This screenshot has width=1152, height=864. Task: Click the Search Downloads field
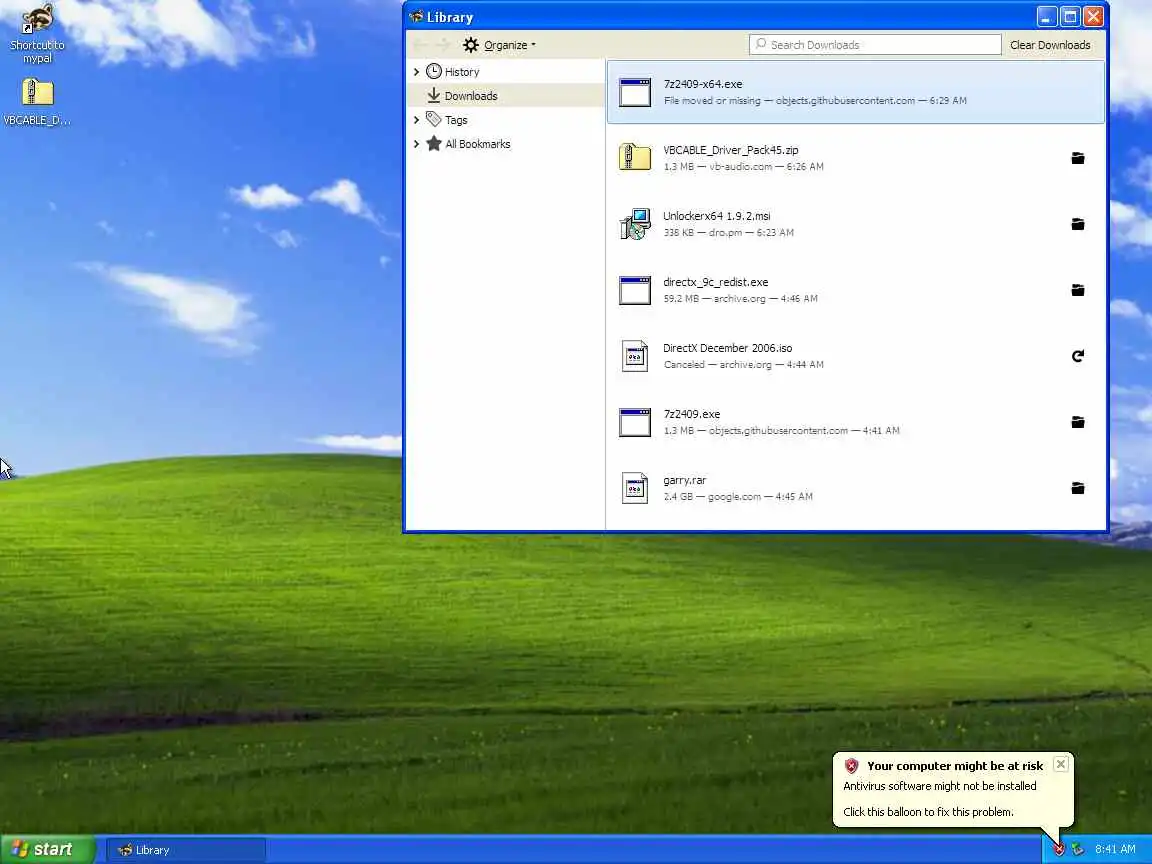[x=875, y=45]
